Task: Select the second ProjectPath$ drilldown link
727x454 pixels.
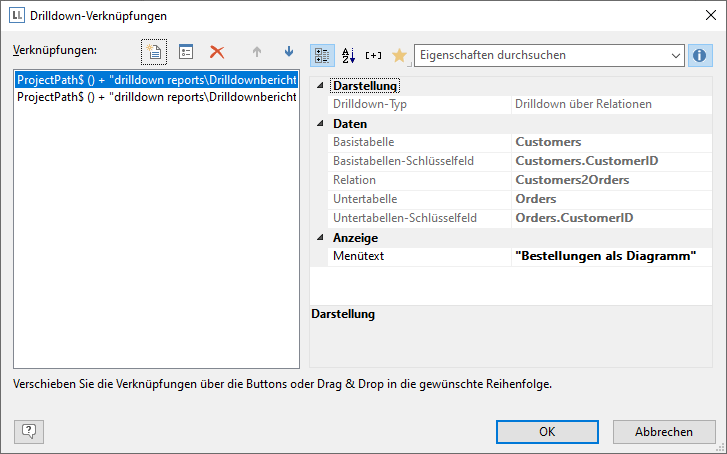Action: pos(156,97)
